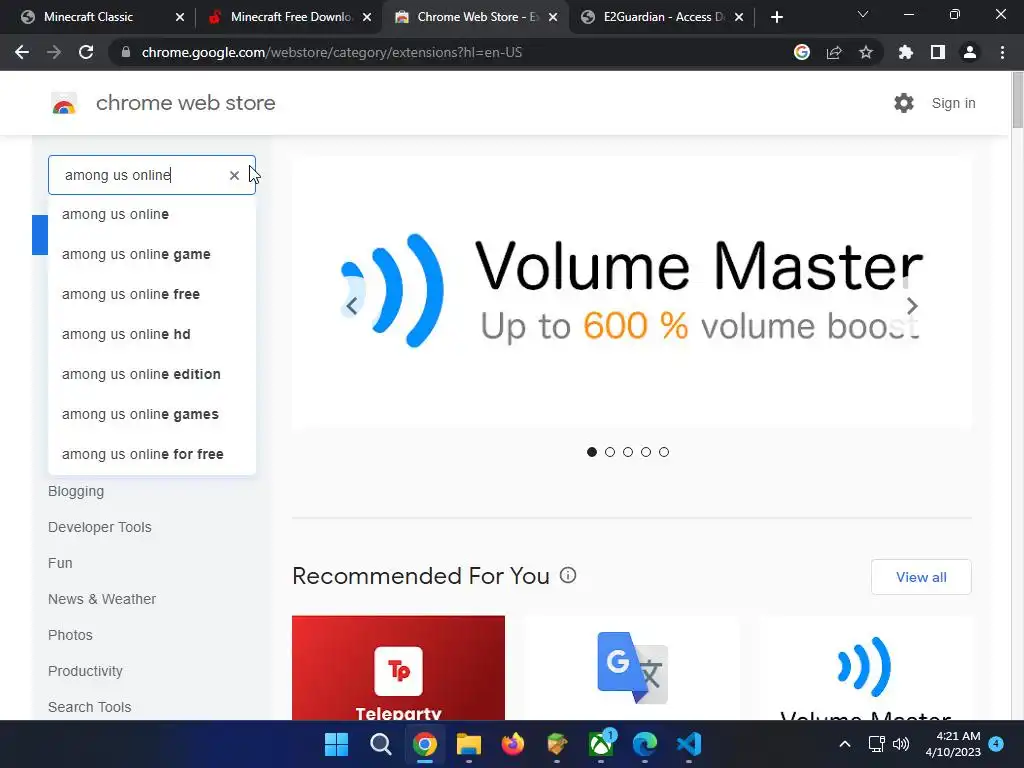Open Chrome three-dot menu
This screenshot has height=768, width=1024.
click(1002, 52)
